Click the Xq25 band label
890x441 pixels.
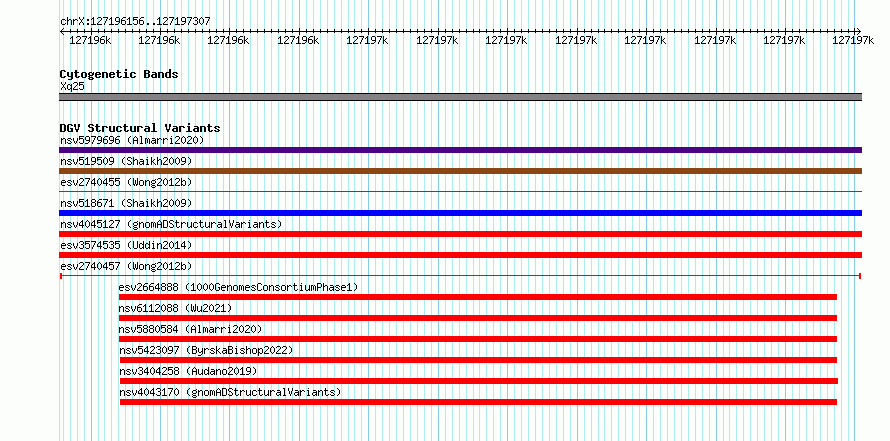point(72,86)
